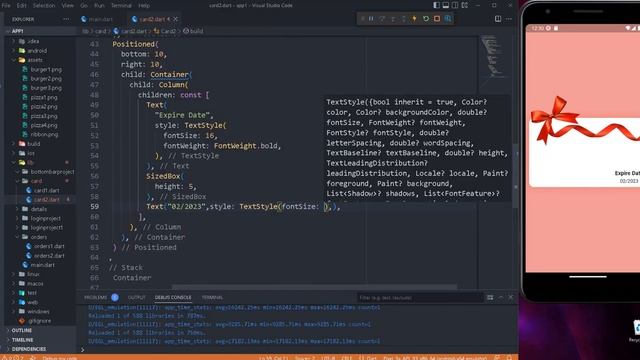Open the Terminal menu
Viewport: 640px width, 360px height.
pyautogui.click(x=121, y=5)
